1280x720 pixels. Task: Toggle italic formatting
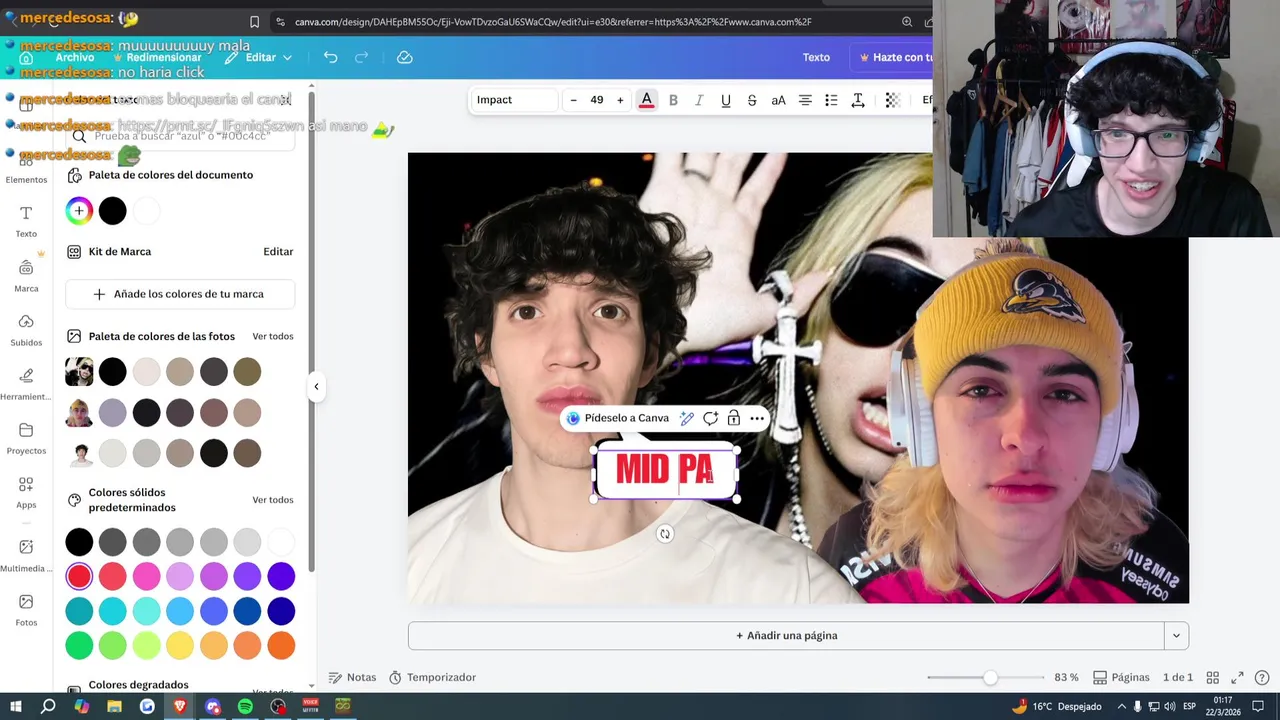tap(699, 100)
